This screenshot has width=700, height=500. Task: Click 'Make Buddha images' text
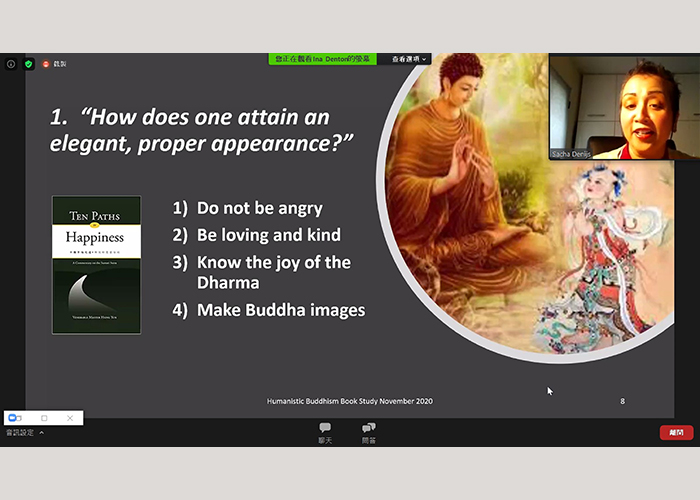pos(281,310)
